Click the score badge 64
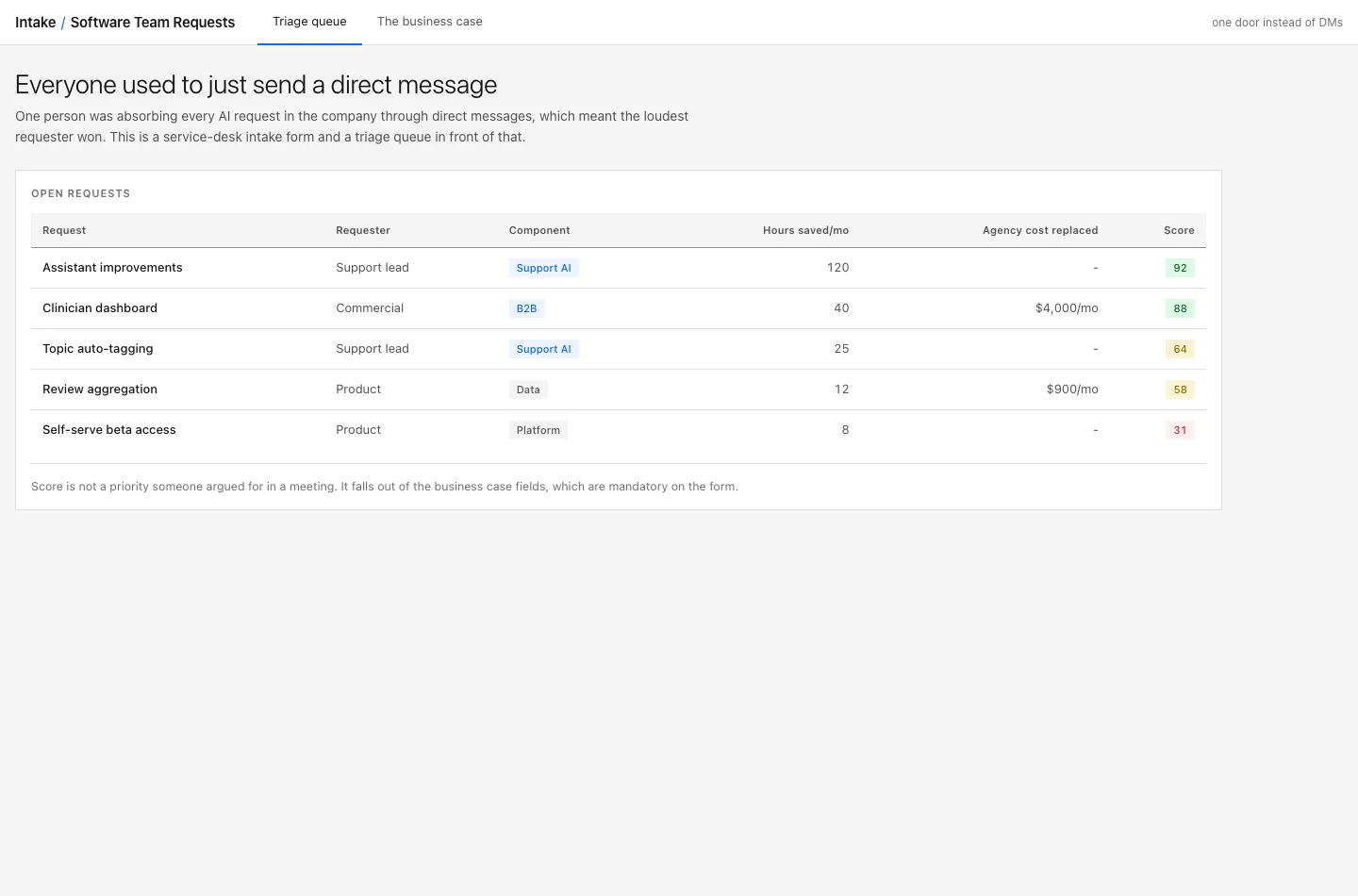This screenshot has width=1358, height=896. [x=1180, y=349]
